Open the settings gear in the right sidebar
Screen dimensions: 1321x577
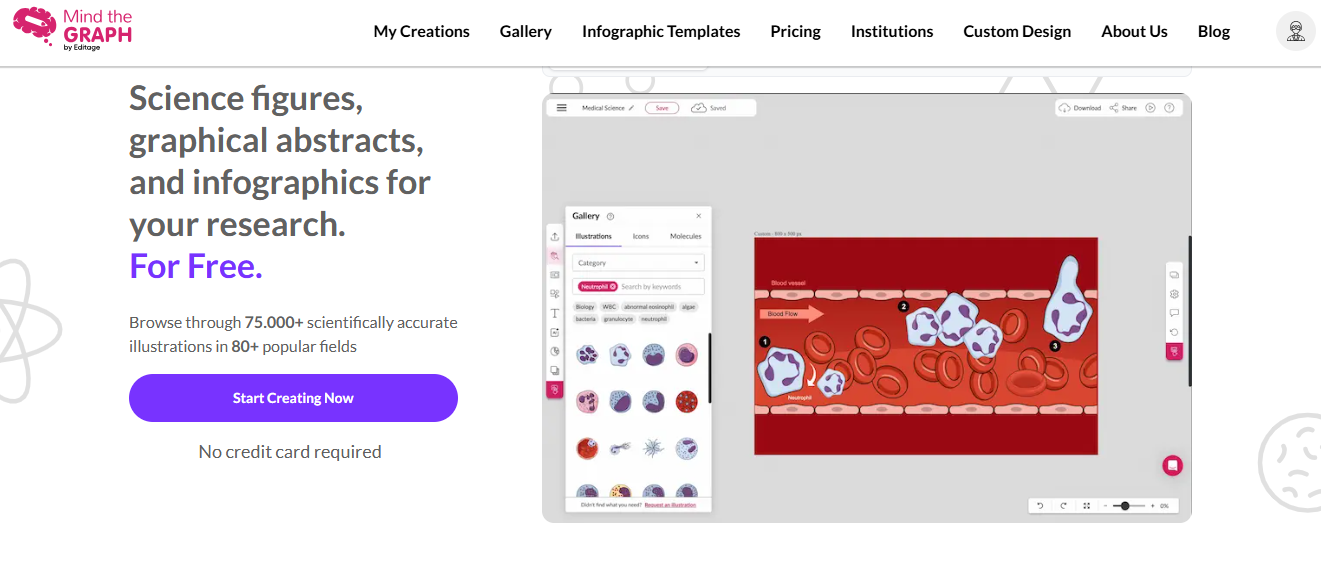tap(1175, 294)
